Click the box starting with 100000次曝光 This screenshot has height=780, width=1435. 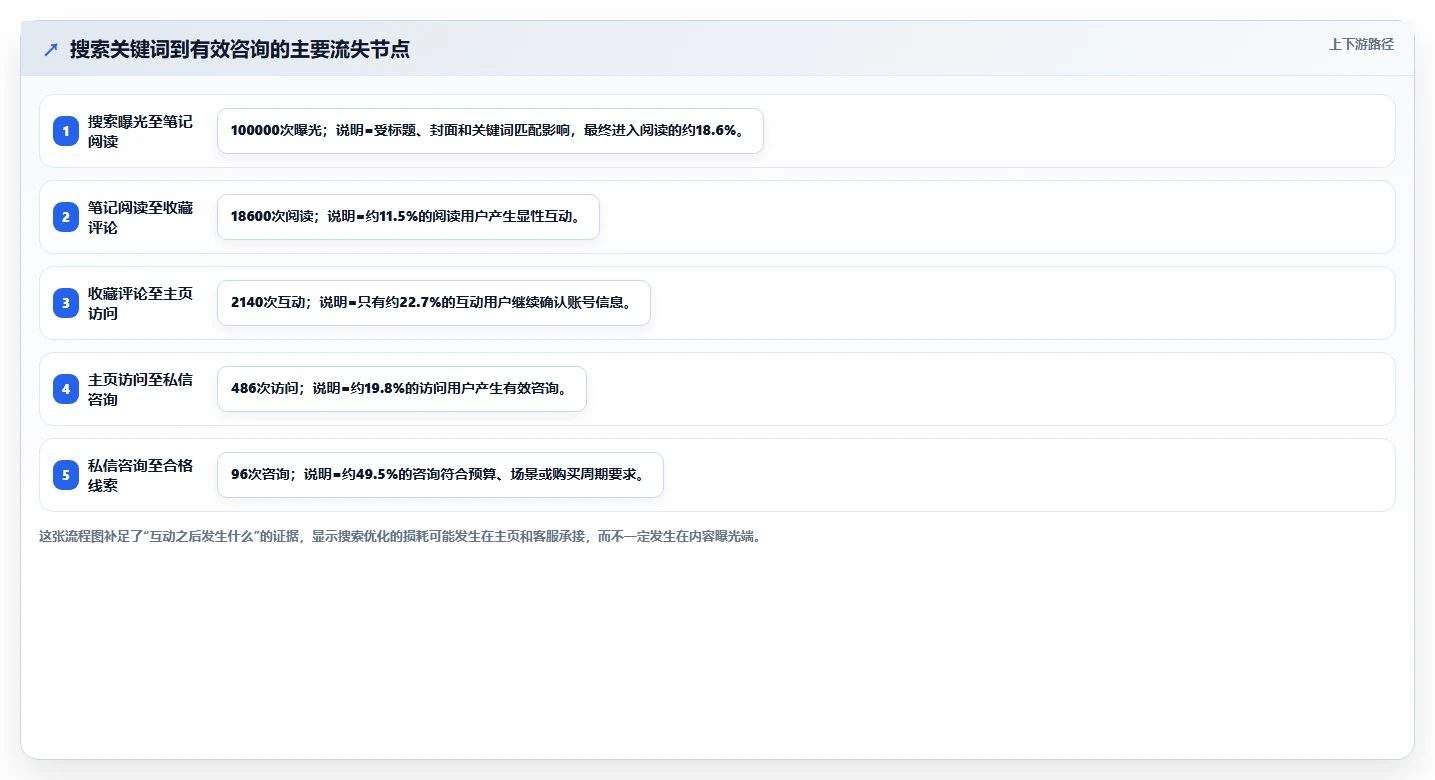(x=490, y=131)
